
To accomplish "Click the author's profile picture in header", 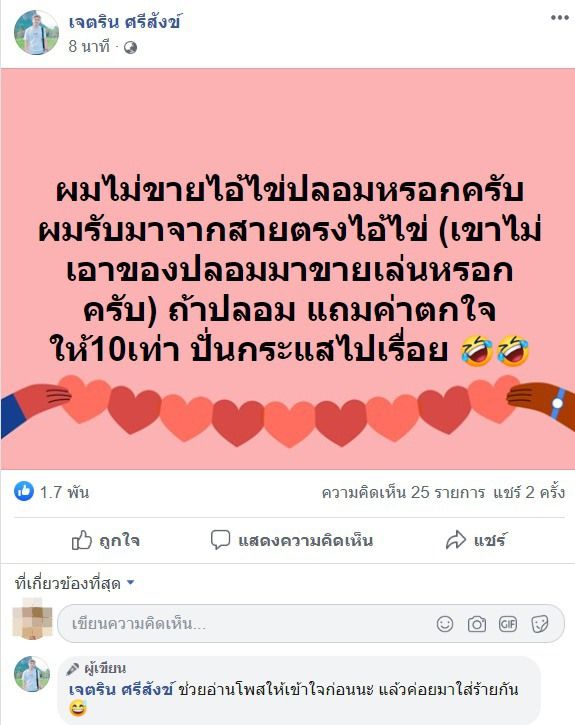I will pos(37,33).
